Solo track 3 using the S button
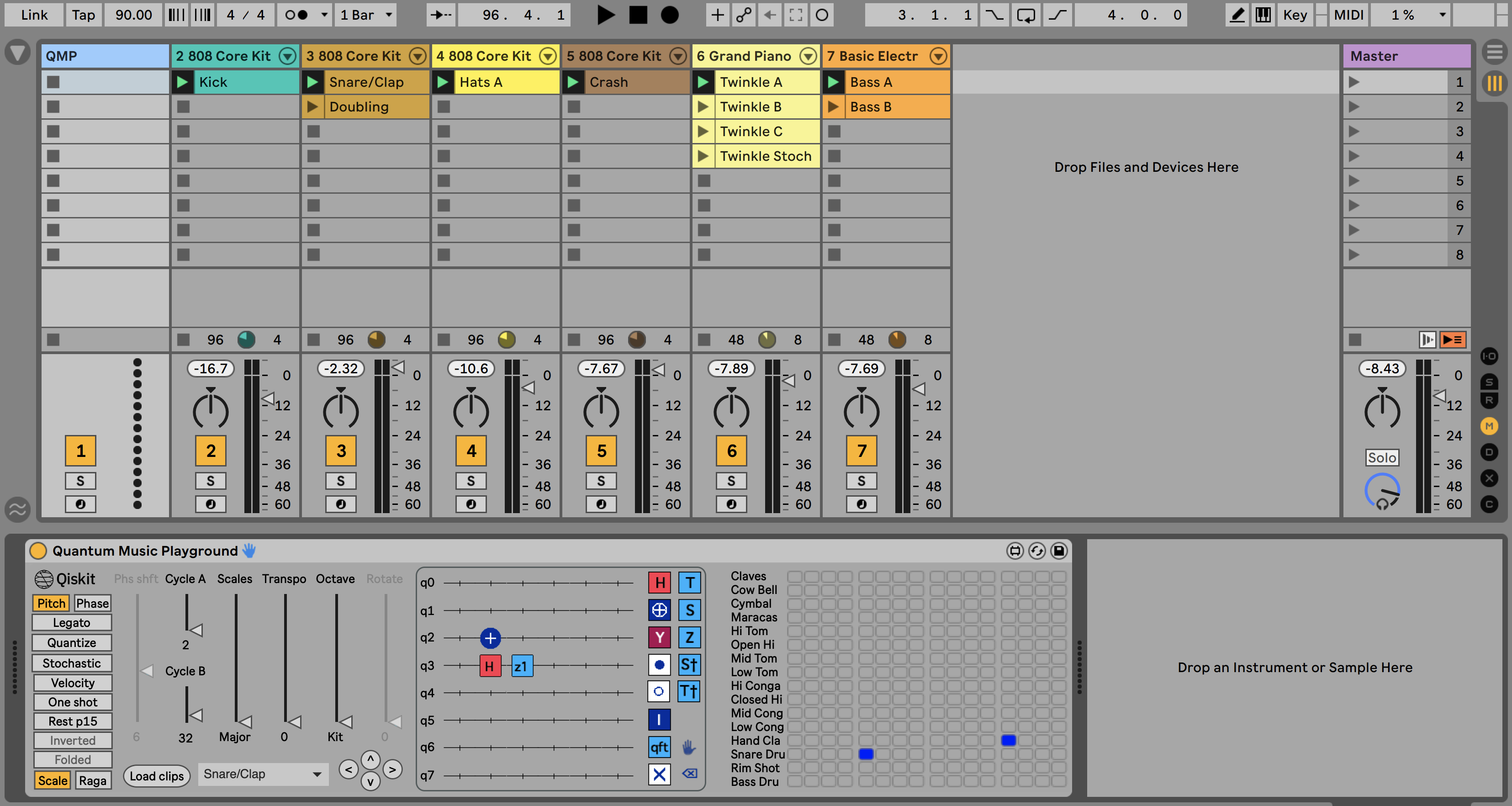The width and height of the screenshot is (1512, 806). tap(340, 481)
